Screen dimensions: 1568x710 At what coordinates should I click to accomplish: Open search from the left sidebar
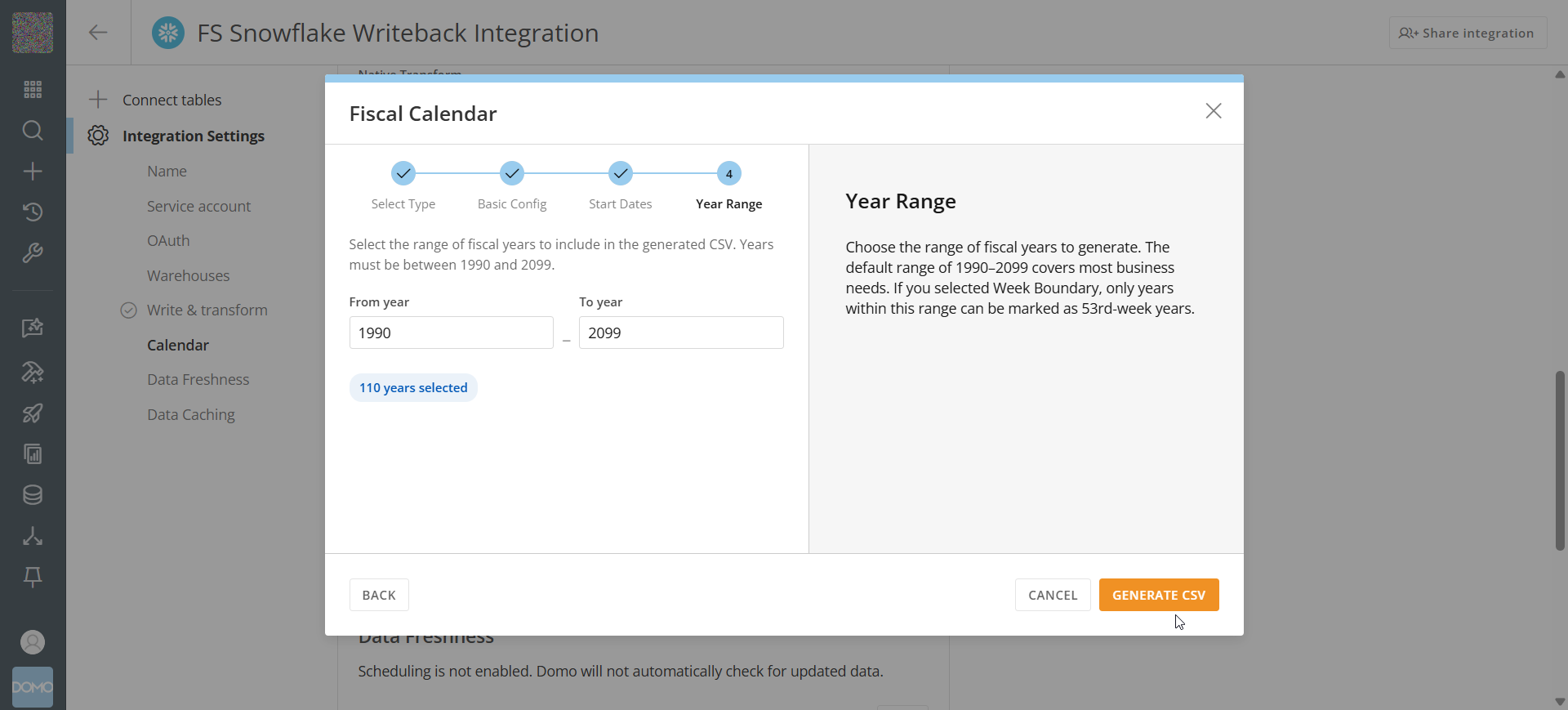(33, 130)
